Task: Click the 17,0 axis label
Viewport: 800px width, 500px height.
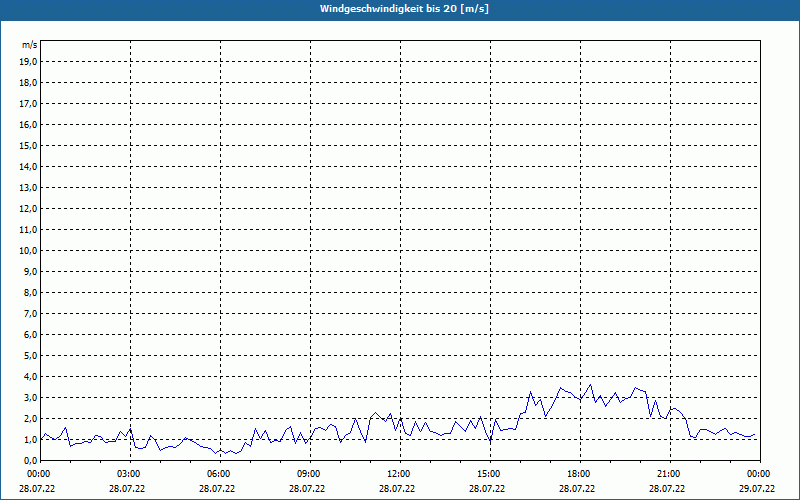Action: coord(30,104)
